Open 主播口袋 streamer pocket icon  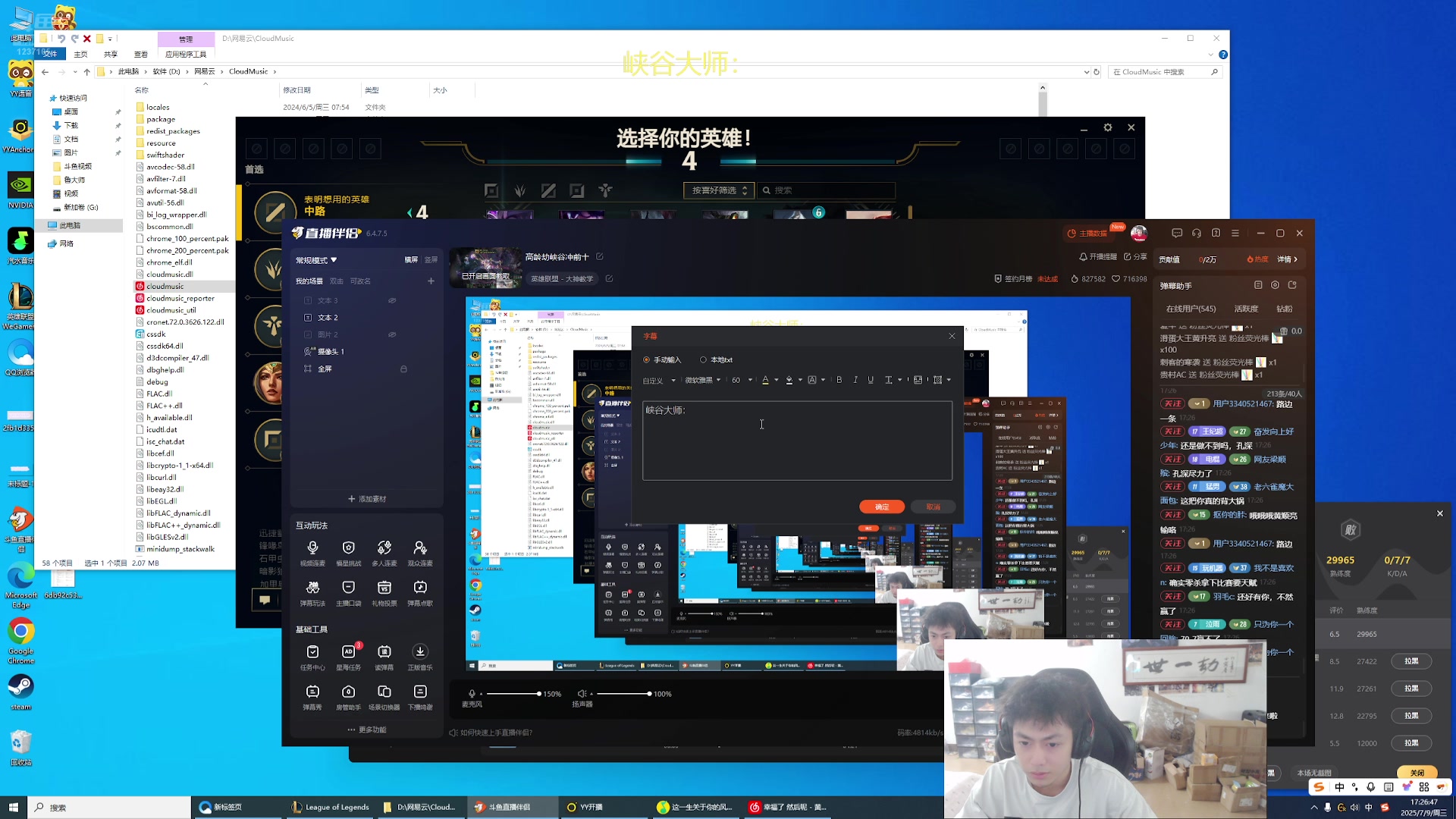[348, 593]
